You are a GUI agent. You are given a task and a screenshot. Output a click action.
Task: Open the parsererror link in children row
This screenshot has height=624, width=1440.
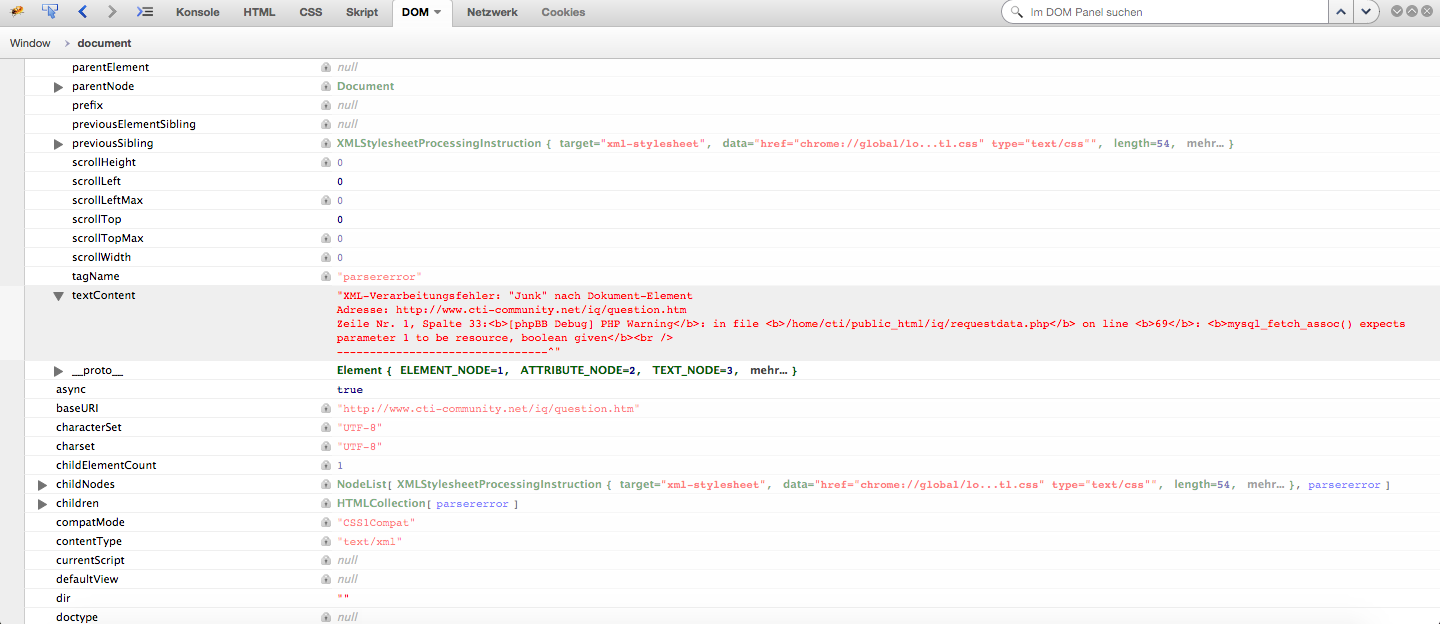point(472,504)
